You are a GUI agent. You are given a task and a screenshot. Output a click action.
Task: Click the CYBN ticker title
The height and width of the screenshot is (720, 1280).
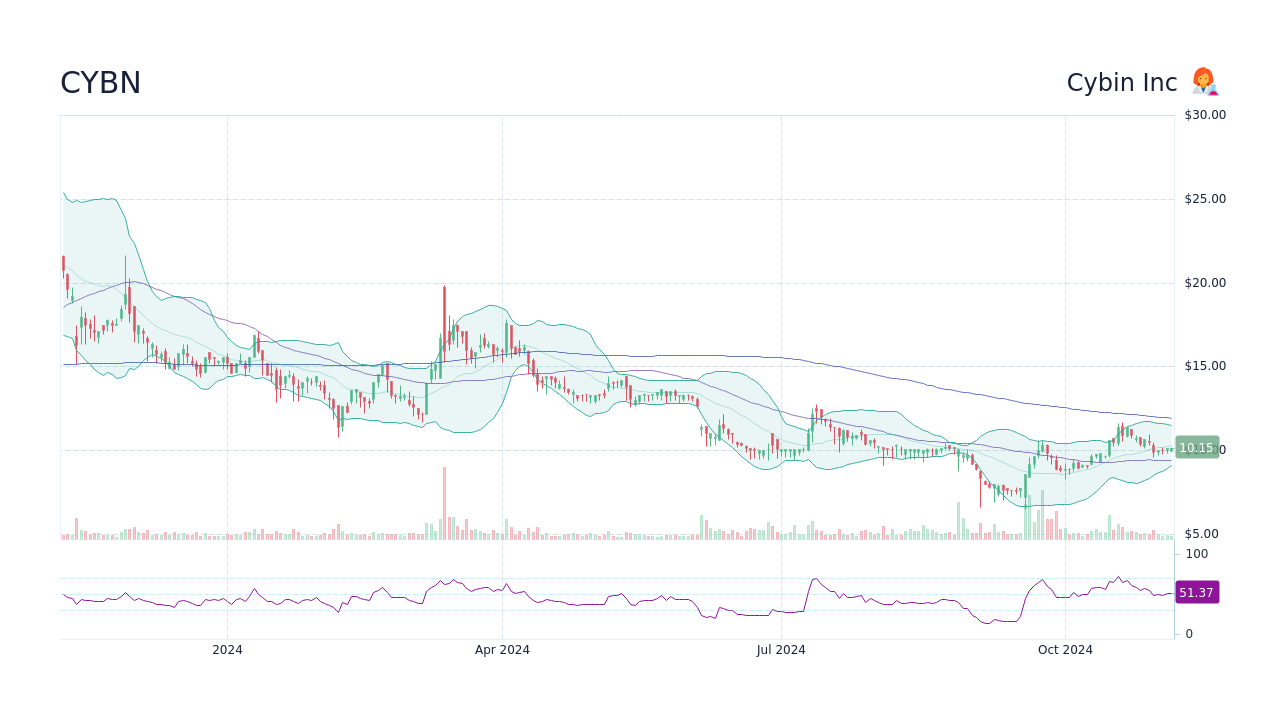tap(100, 83)
